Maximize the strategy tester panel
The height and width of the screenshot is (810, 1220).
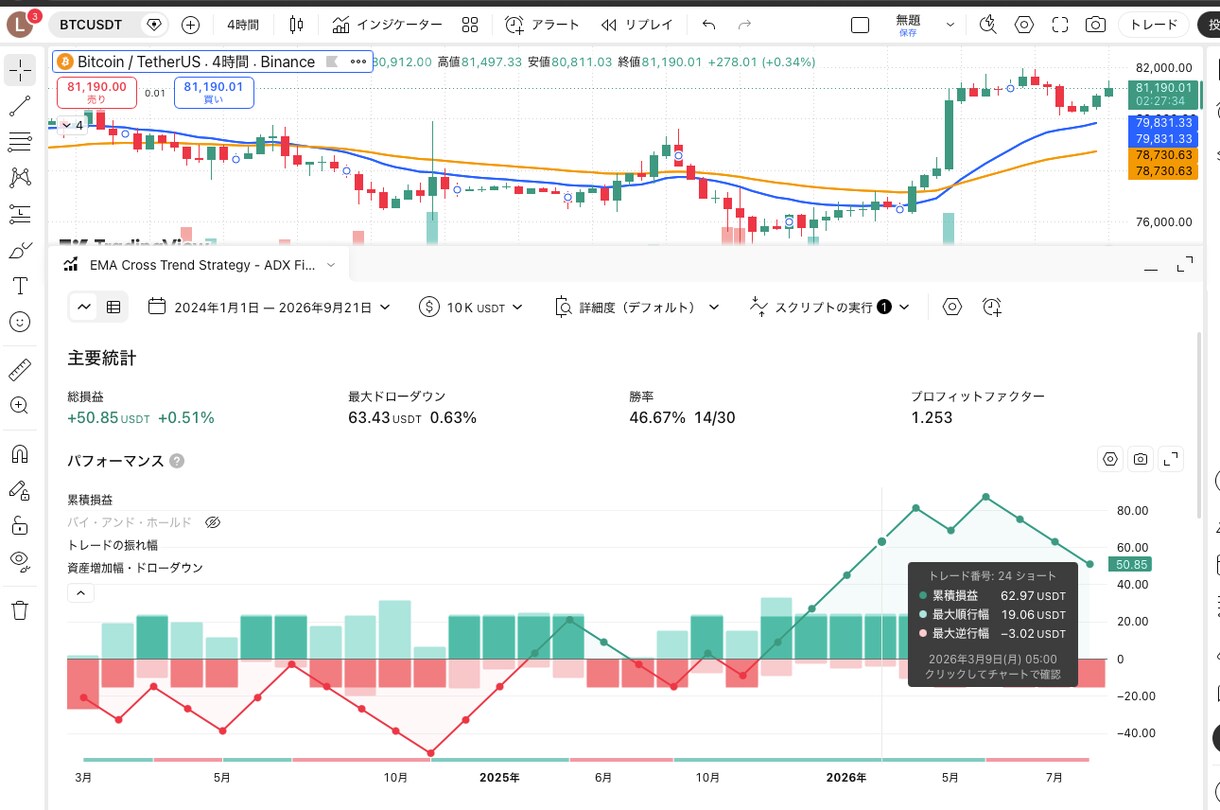point(1185,265)
